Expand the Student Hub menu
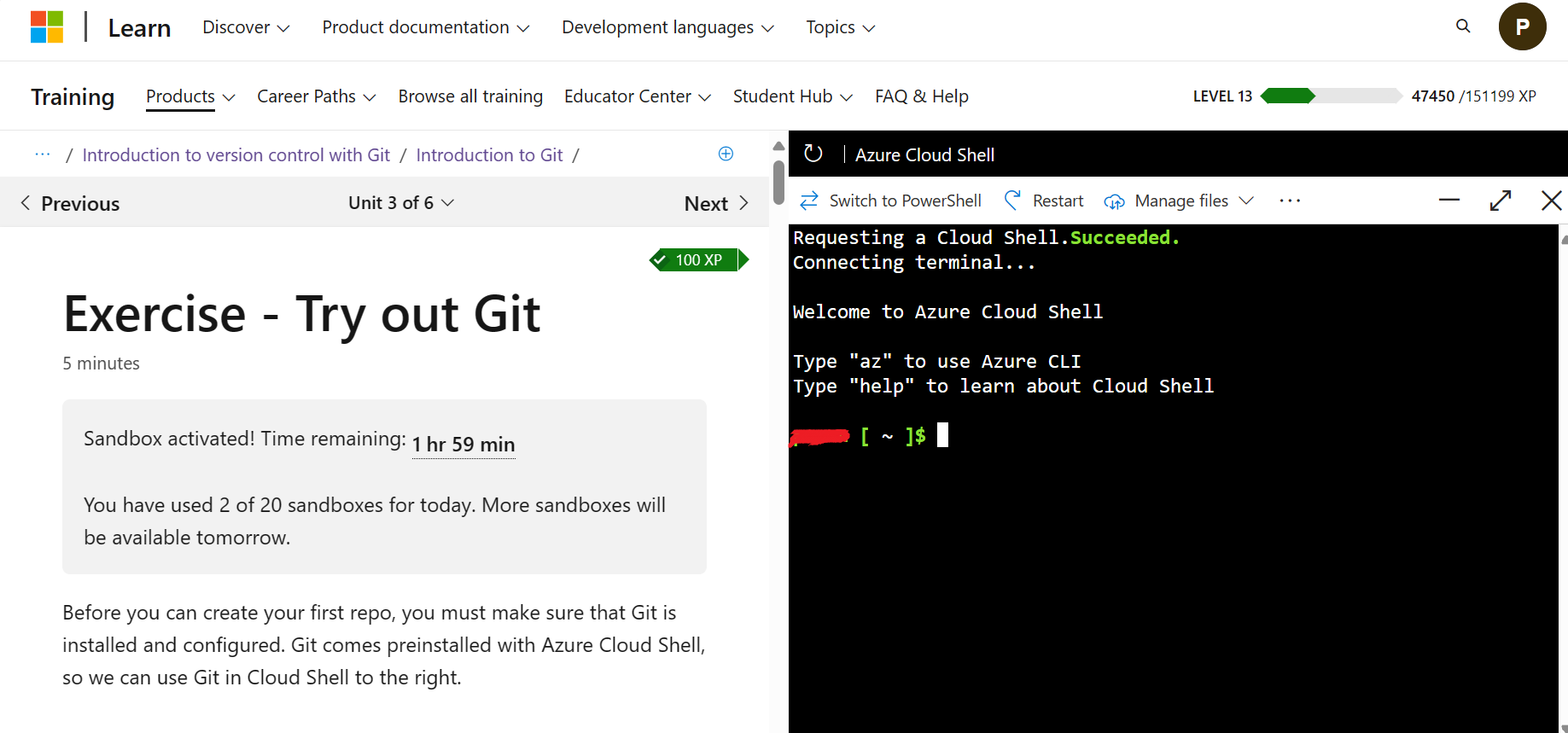The image size is (1568, 733). [x=793, y=96]
